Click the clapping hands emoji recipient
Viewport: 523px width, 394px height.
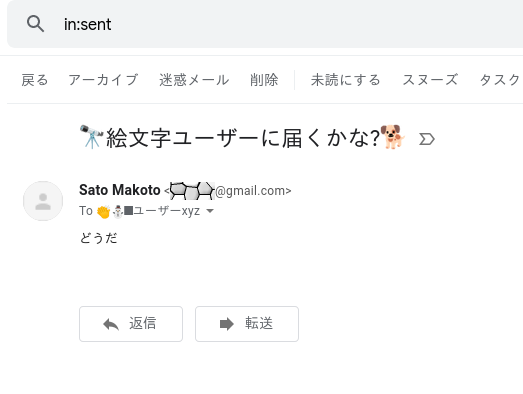(103, 212)
